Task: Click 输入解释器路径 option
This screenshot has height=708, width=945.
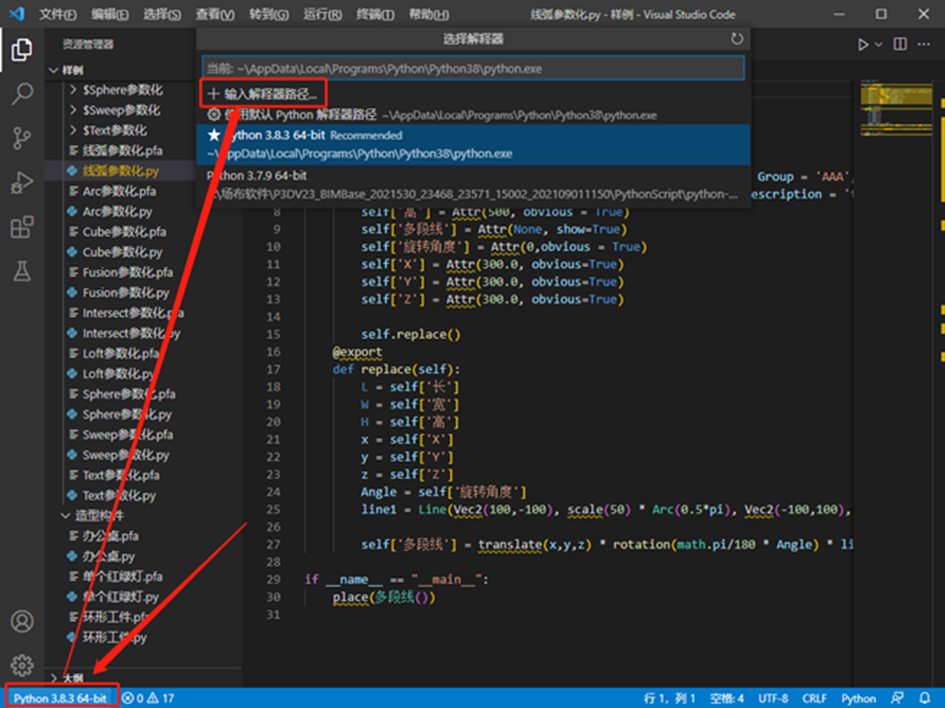Action: (x=263, y=93)
